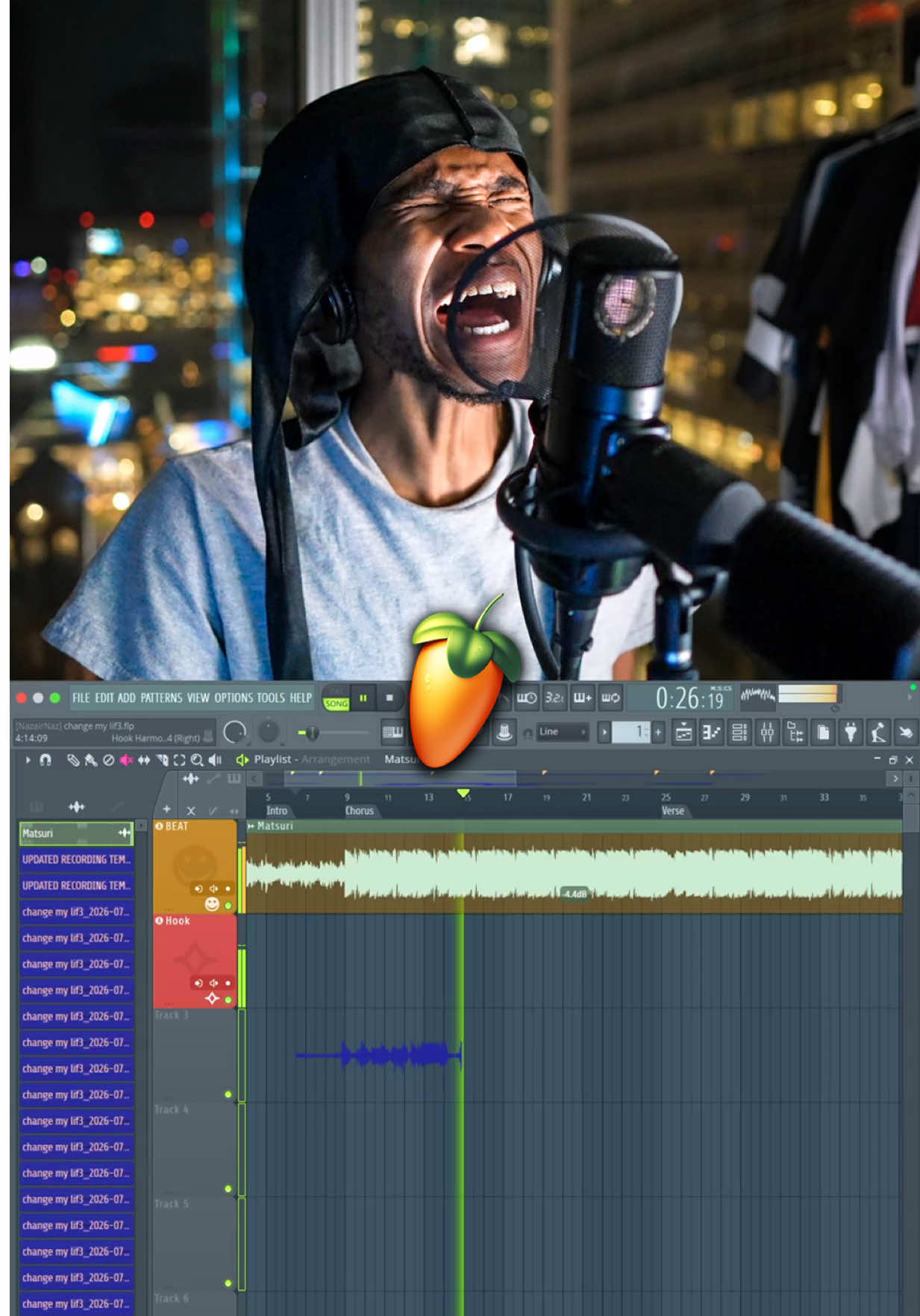
Task: Open the pattern selector arrow
Action: click(x=604, y=733)
